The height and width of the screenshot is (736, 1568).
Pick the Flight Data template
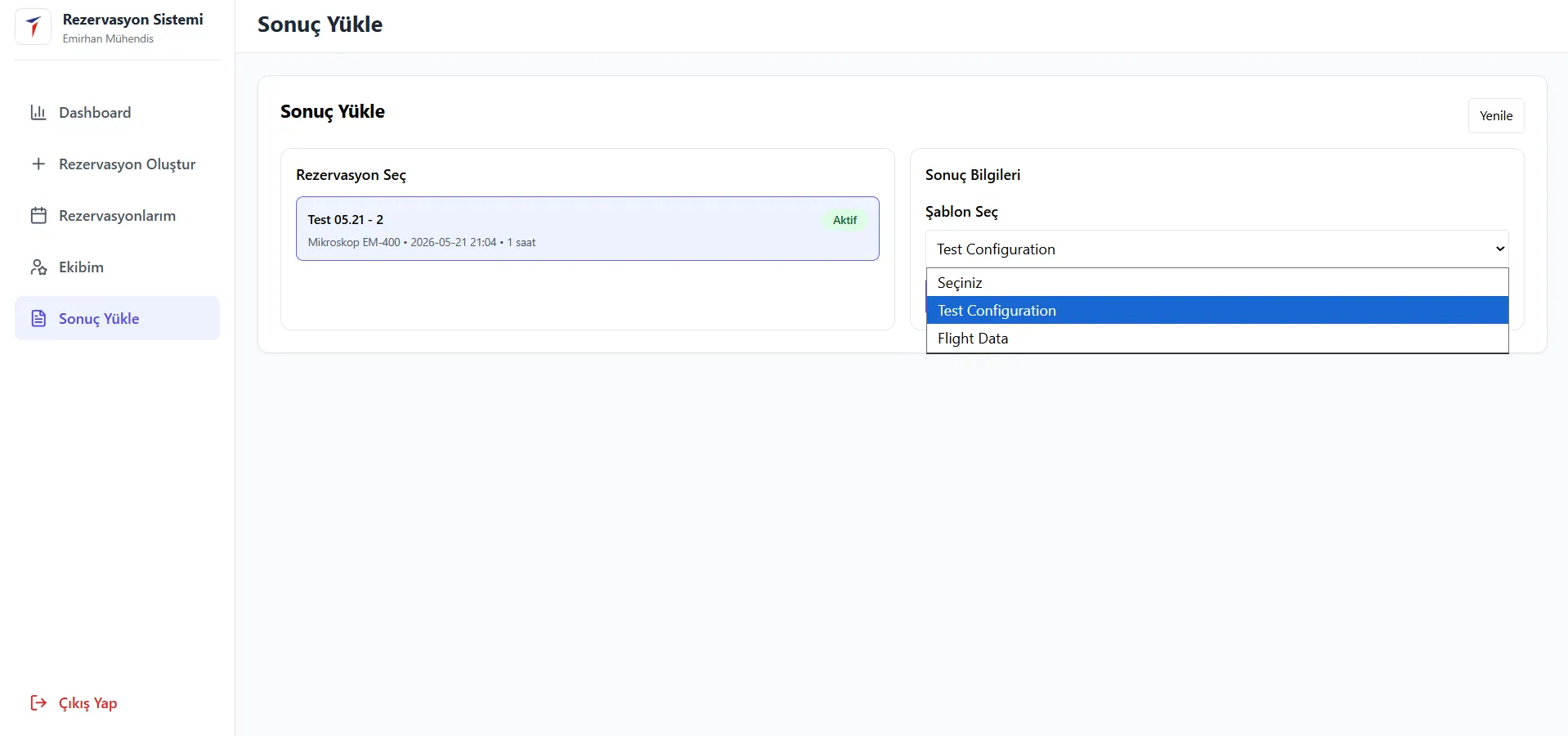1217,339
